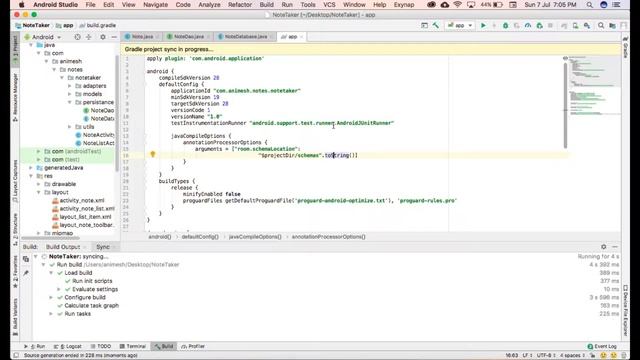The height and width of the screenshot is (360, 640).
Task: Open the Event Log button
Action: click(x=602, y=346)
